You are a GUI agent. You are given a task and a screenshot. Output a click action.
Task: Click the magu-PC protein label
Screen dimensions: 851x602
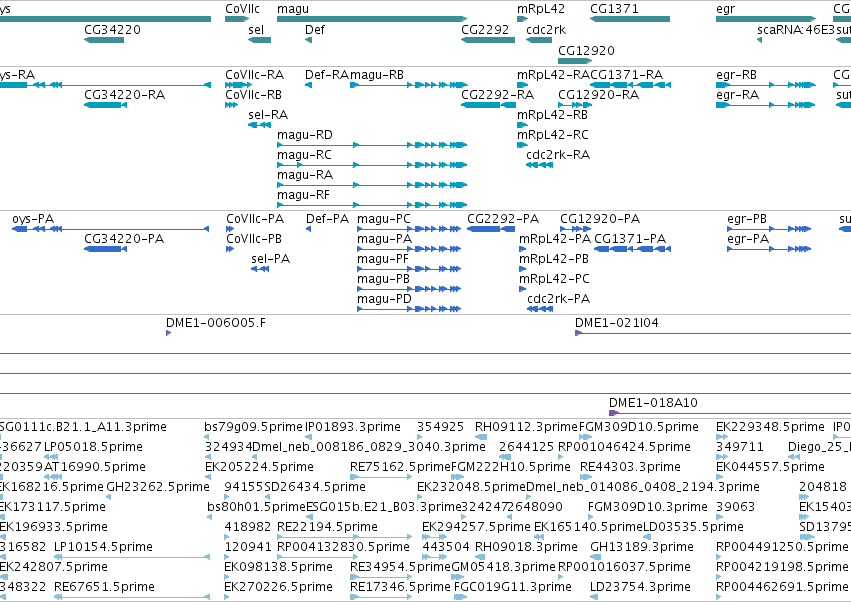click(384, 219)
